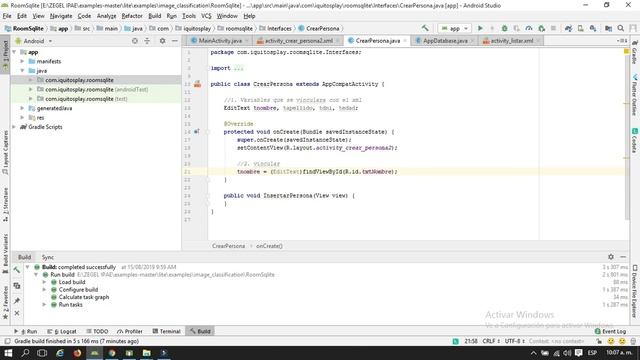The height and width of the screenshot is (360, 640).
Task: Open the Refactor menu
Action: (132, 16)
